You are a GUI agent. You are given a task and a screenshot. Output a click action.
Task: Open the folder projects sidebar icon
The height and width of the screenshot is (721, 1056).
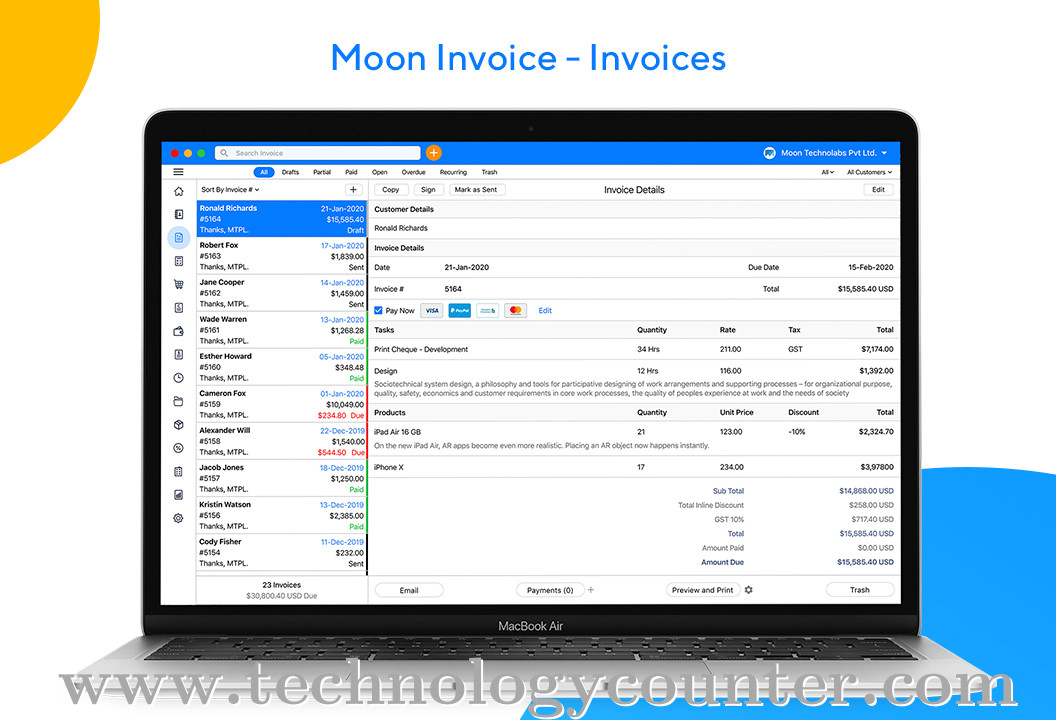pos(178,401)
